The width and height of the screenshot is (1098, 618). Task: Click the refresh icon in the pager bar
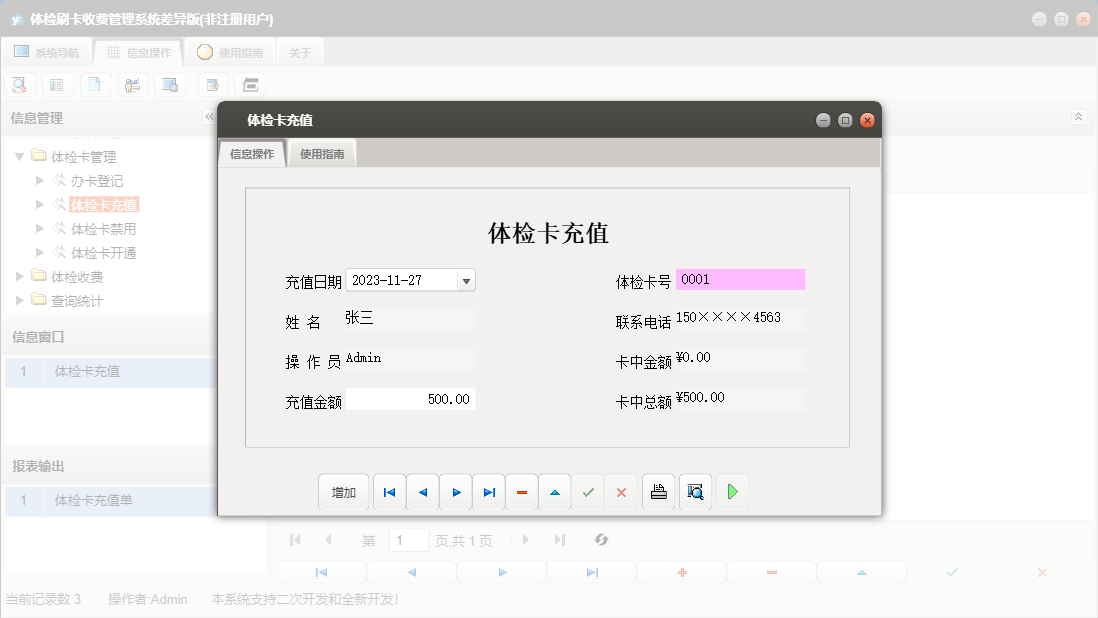(x=601, y=540)
